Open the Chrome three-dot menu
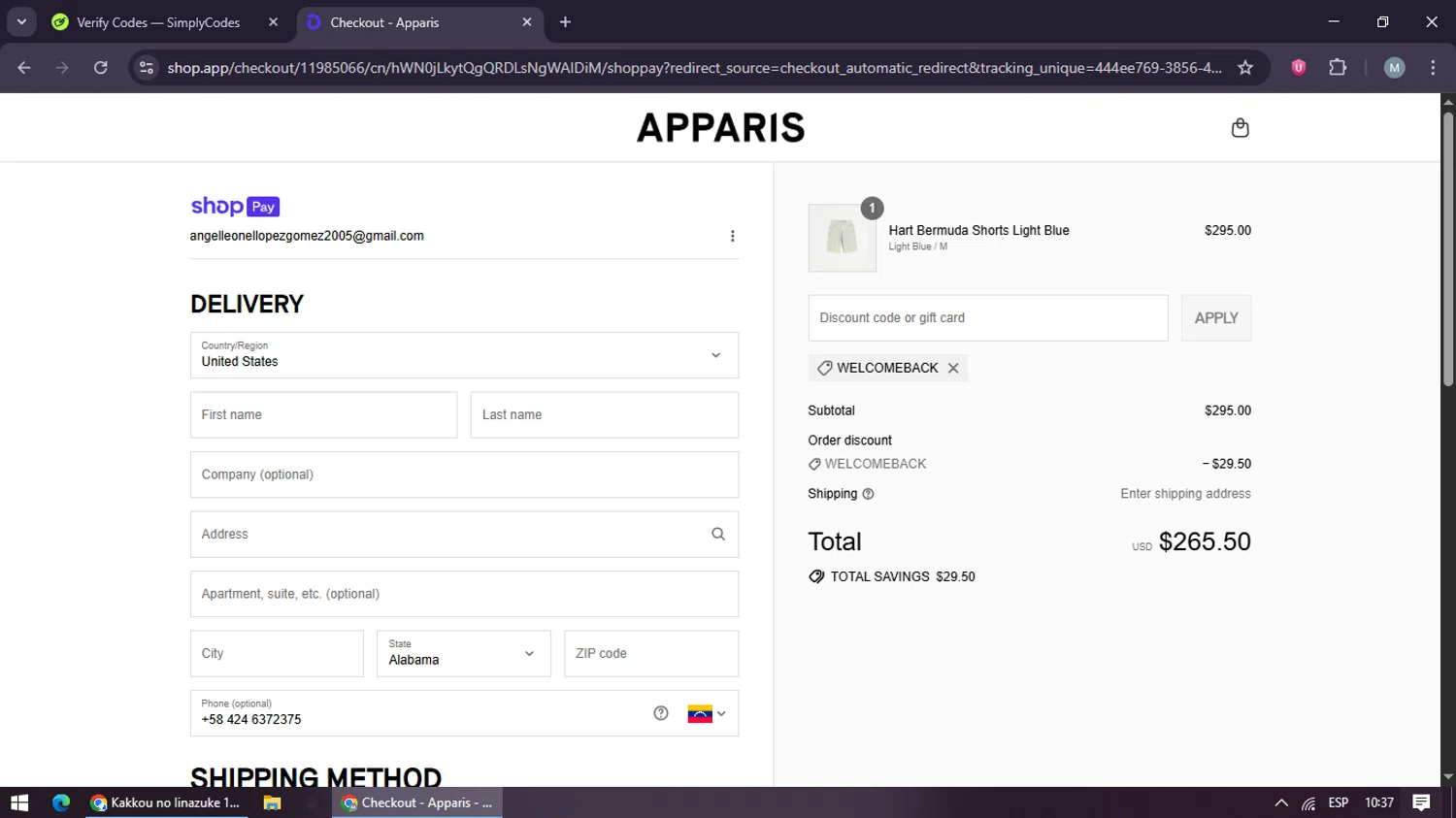 (x=1433, y=67)
